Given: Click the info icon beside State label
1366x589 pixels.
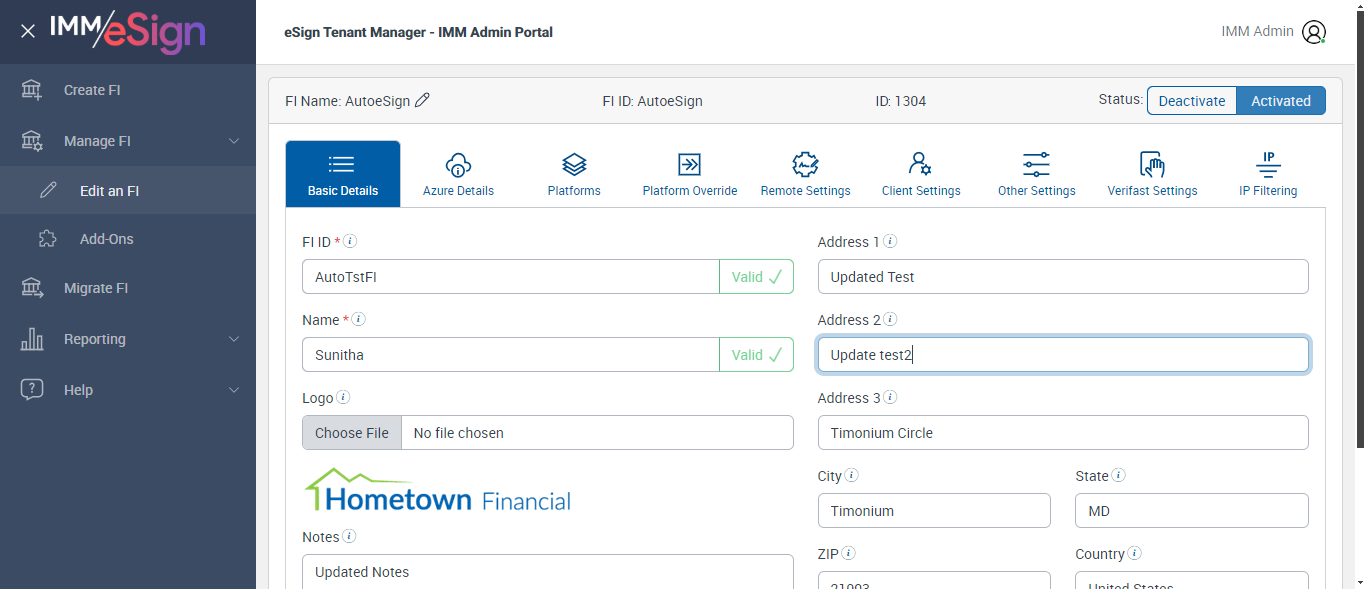Looking at the screenshot, I should tap(1119, 475).
